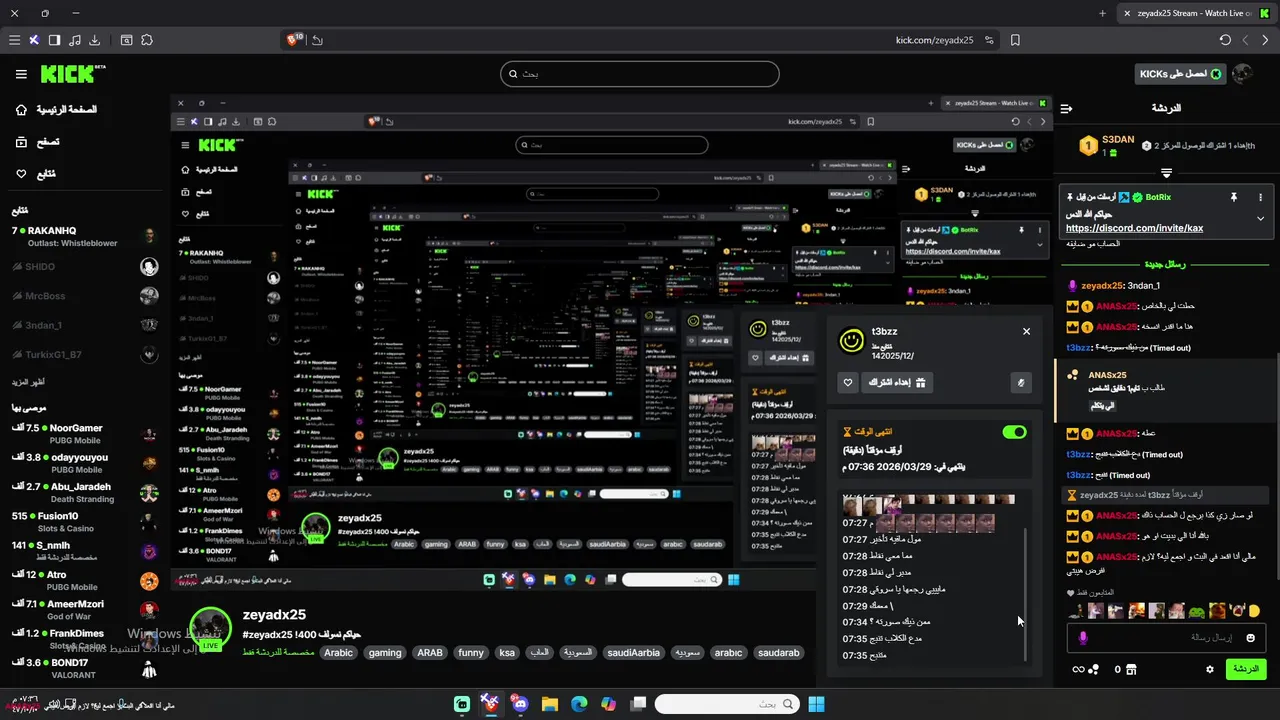Click the saudiAarbia tag below the stream
Image resolution: width=1280 pixels, height=720 pixels.
633,652
